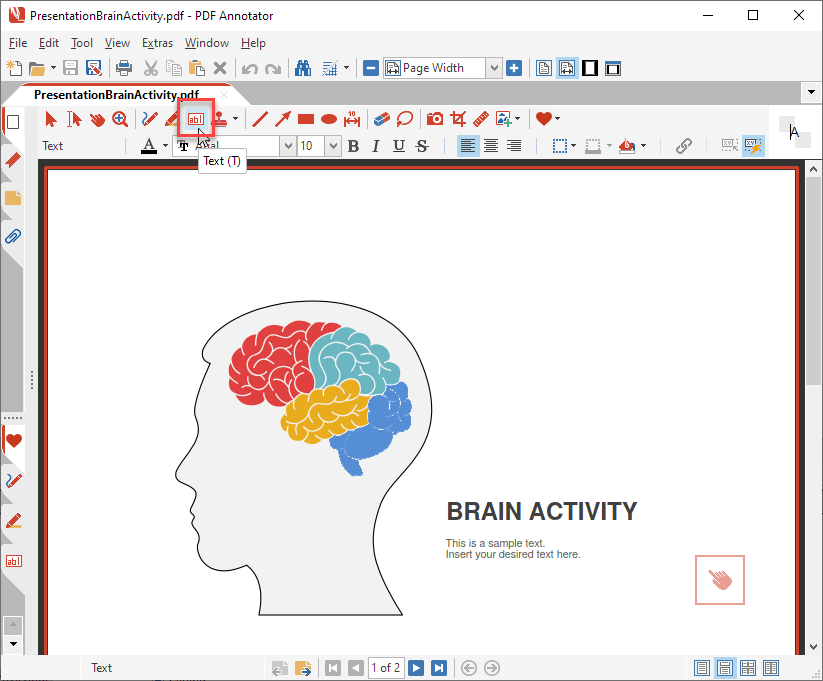Open the Snapshot camera tool

click(435, 119)
